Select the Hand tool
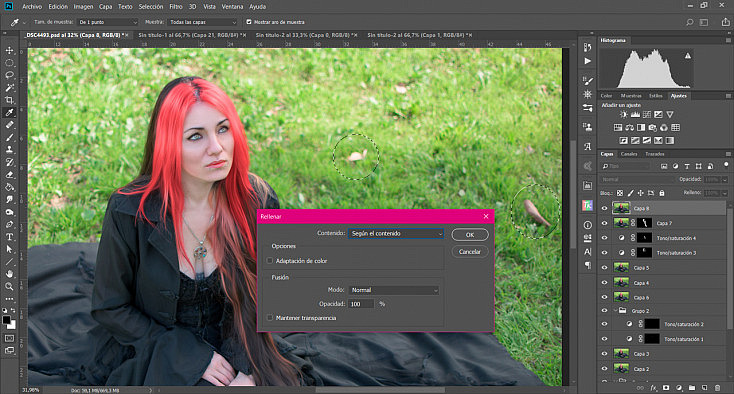The width and height of the screenshot is (734, 394). (9, 274)
